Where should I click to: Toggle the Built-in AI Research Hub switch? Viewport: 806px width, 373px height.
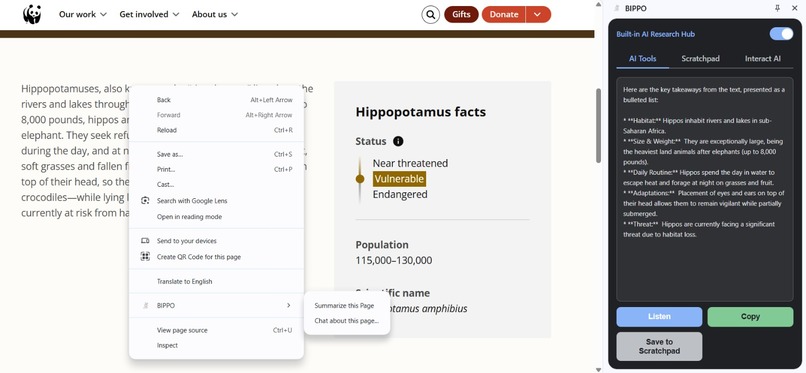coord(781,34)
